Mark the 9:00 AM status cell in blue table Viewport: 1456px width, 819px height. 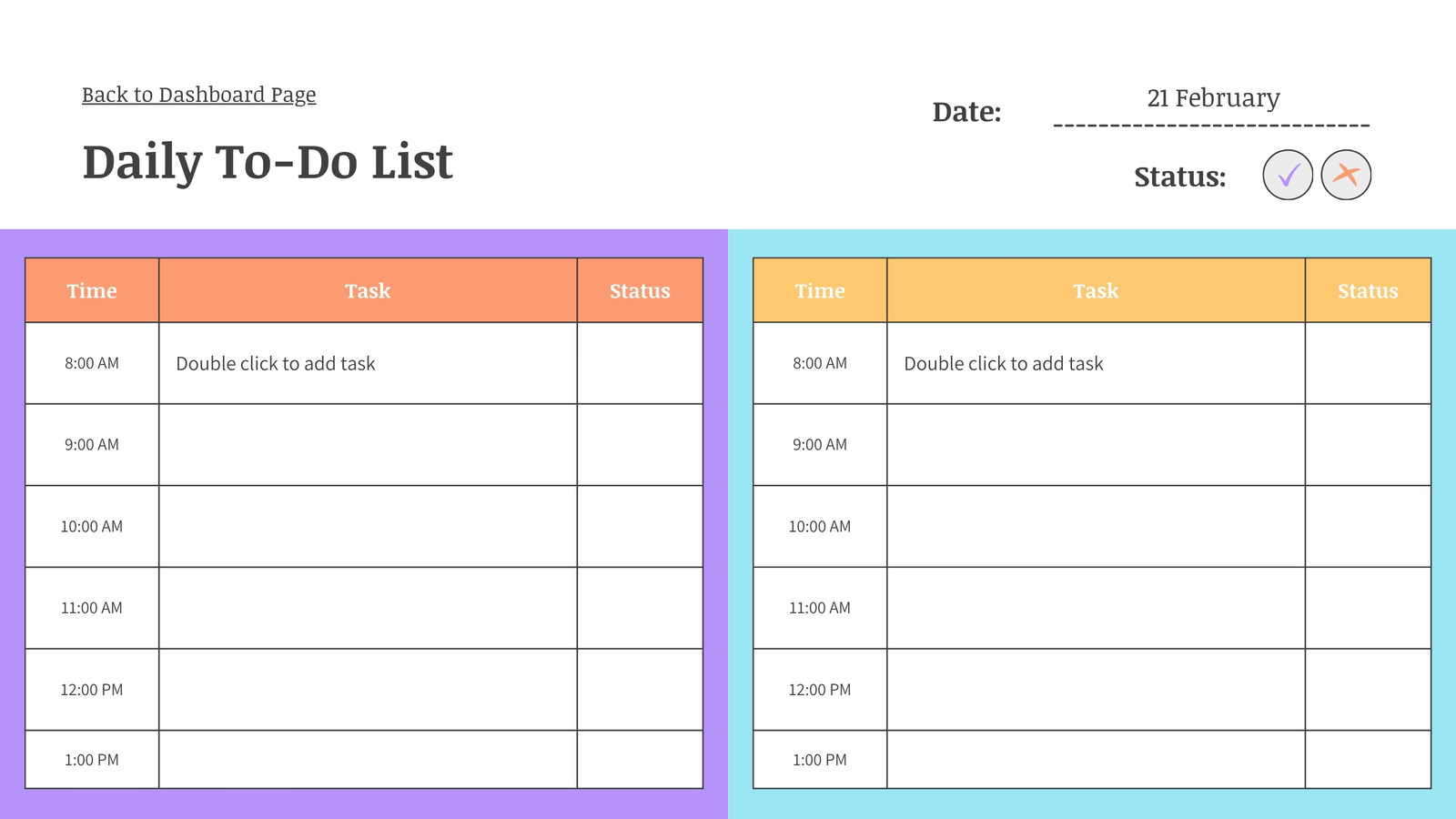(x=1368, y=445)
